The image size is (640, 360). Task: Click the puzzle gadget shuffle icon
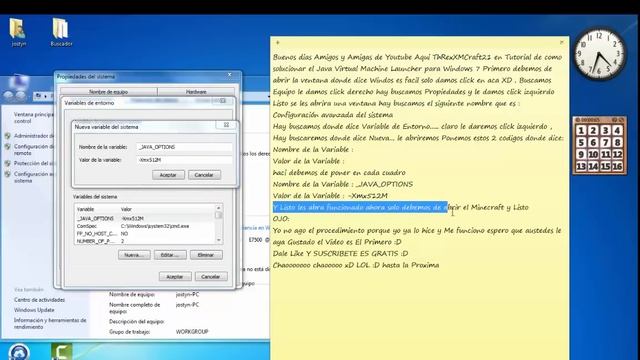tap(621, 120)
